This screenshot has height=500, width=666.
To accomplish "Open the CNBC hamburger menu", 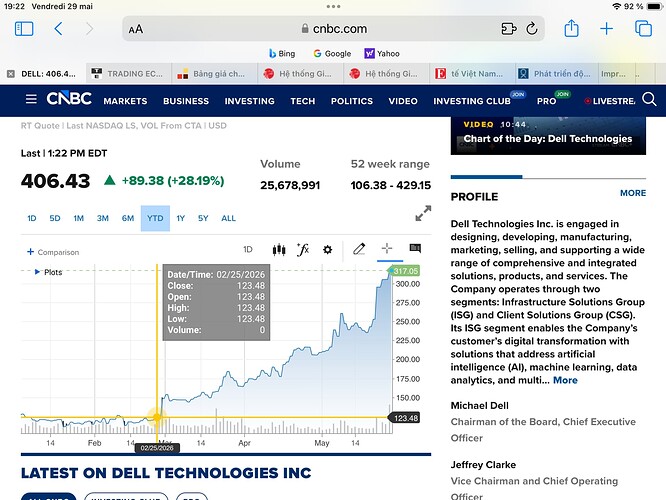I will pos(31,99).
